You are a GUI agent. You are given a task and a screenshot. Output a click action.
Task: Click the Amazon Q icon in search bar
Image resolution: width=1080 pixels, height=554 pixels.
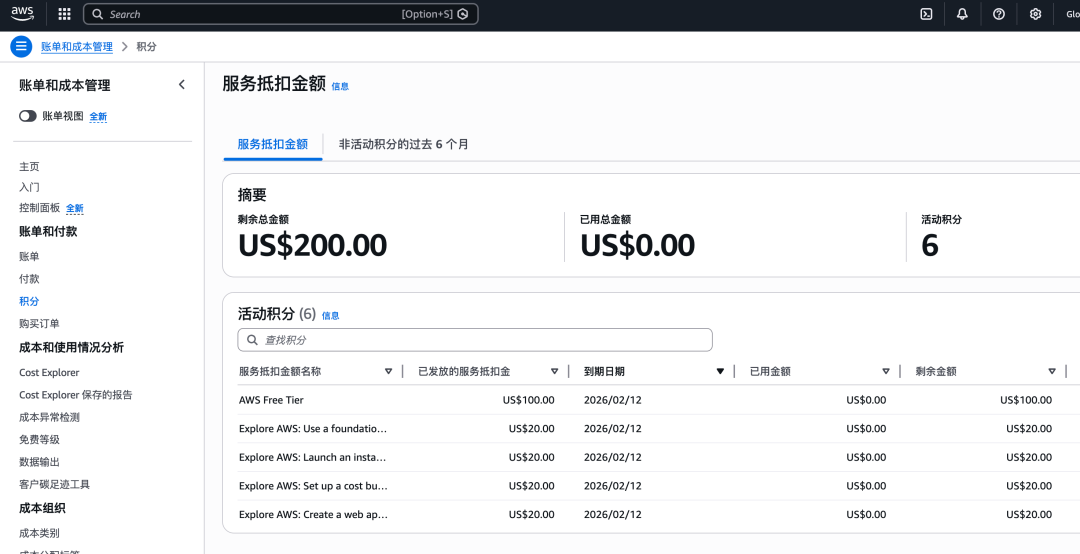click(x=463, y=14)
